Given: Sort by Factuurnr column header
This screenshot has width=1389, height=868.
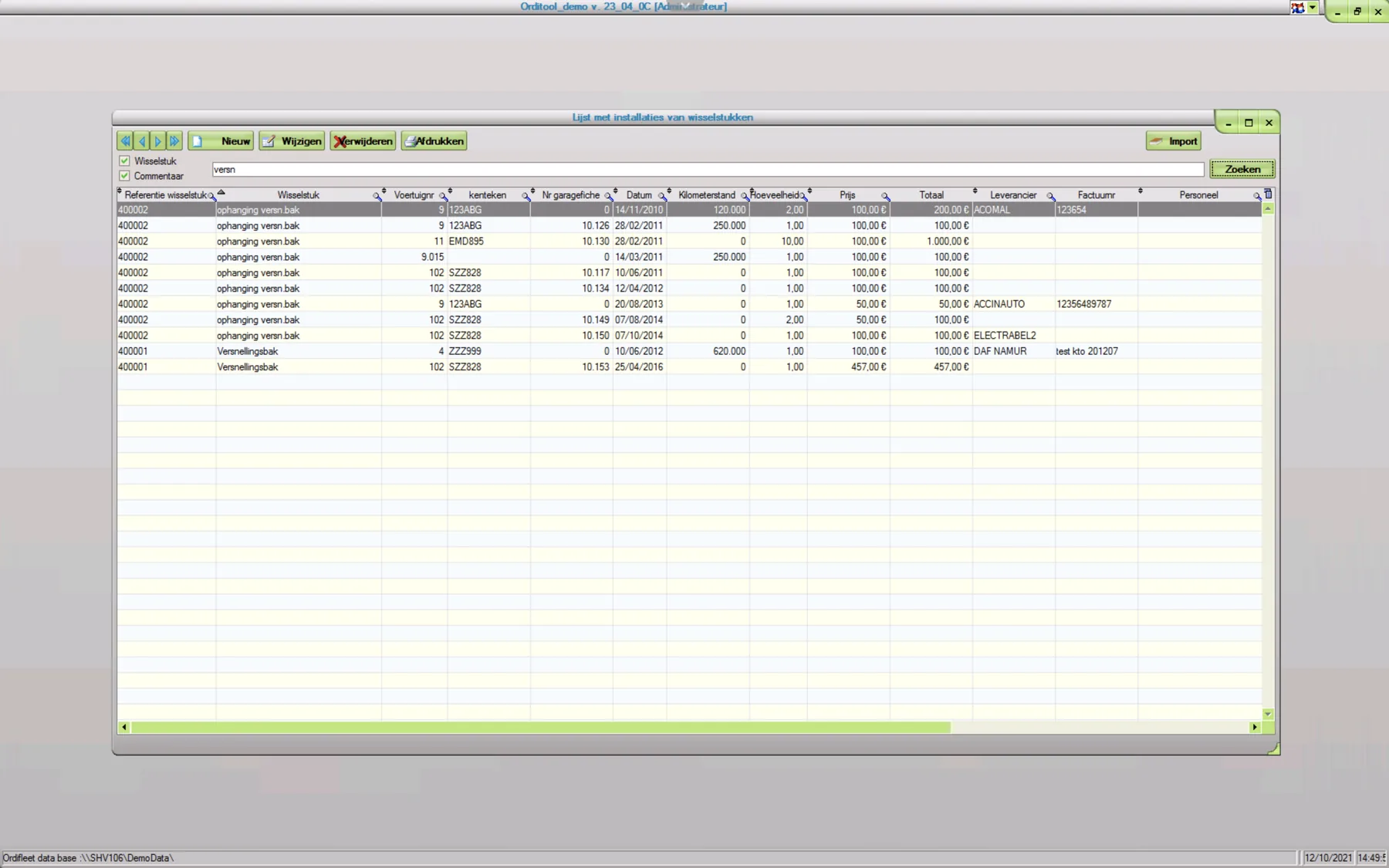Looking at the screenshot, I should [1097, 195].
